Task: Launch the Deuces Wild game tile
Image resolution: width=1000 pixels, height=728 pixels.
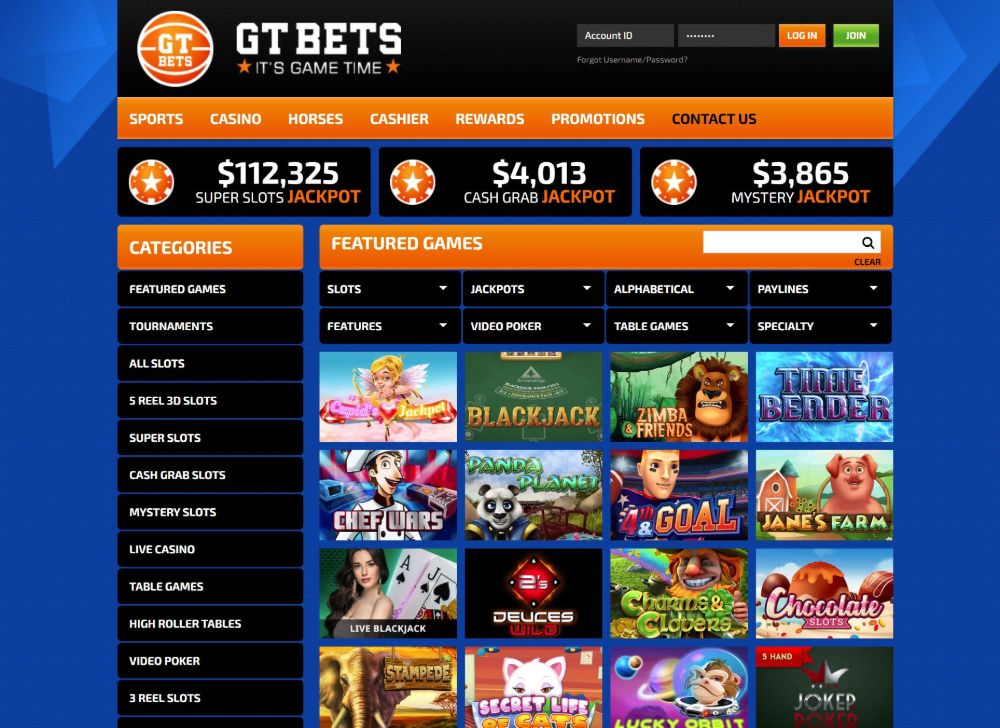Action: tap(533, 593)
